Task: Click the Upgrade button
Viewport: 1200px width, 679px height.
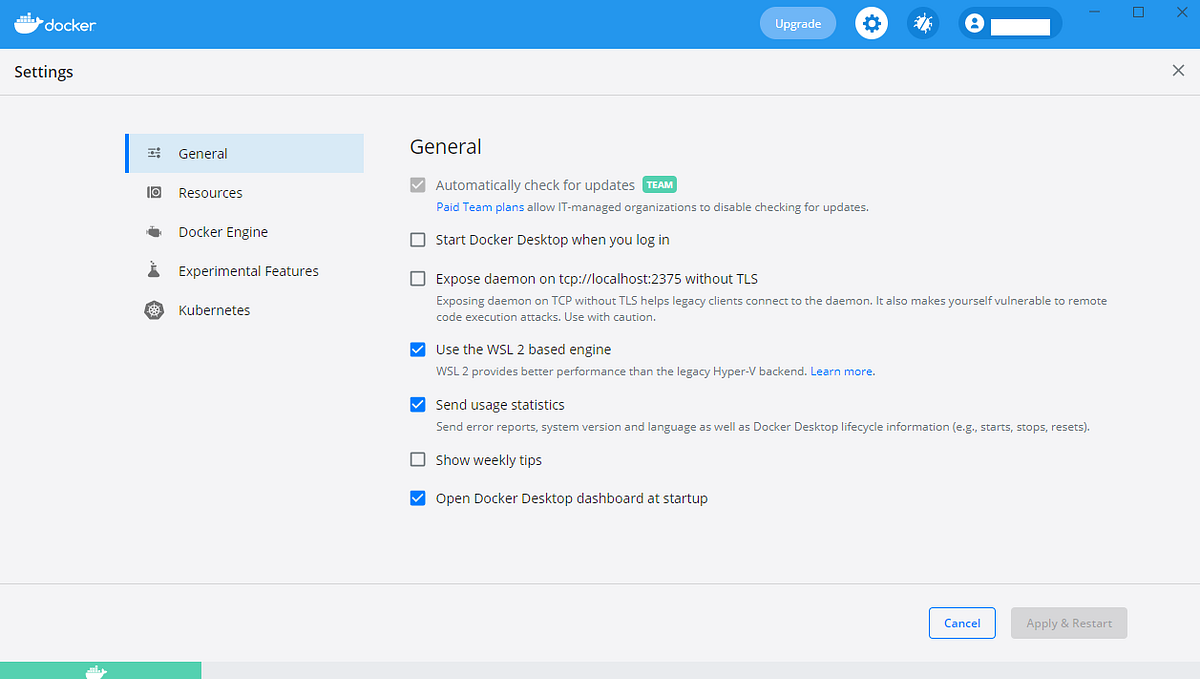Action: (x=797, y=22)
